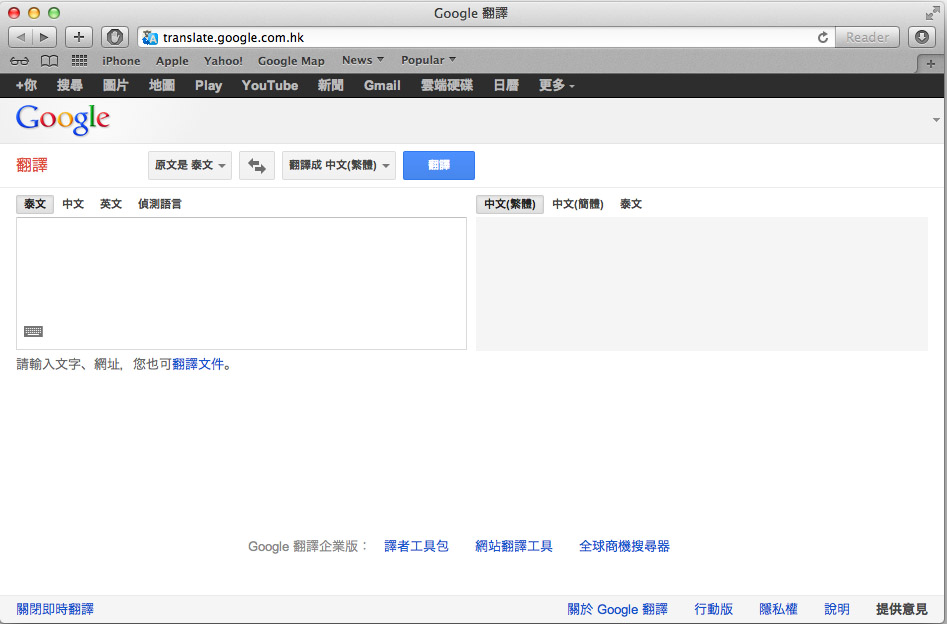Open the Apple bookmark

[x=172, y=61]
